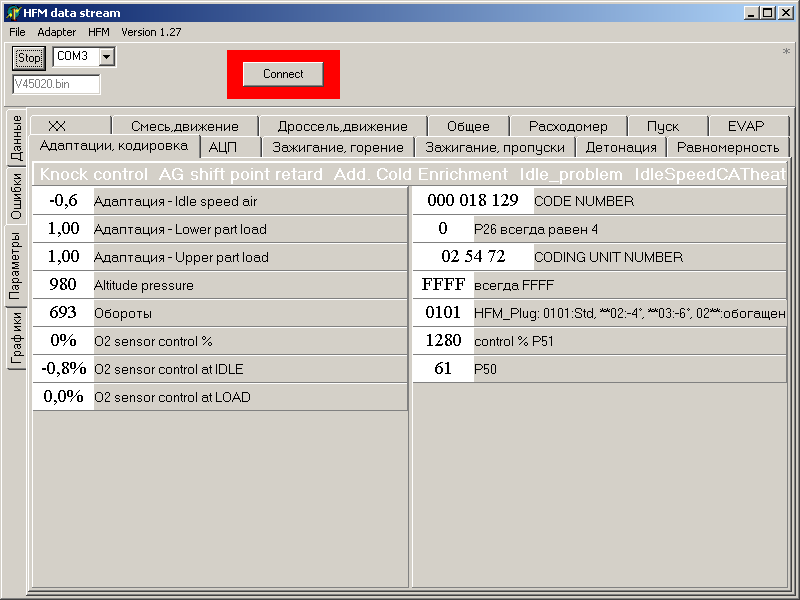Click the XX tab

pos(57,126)
